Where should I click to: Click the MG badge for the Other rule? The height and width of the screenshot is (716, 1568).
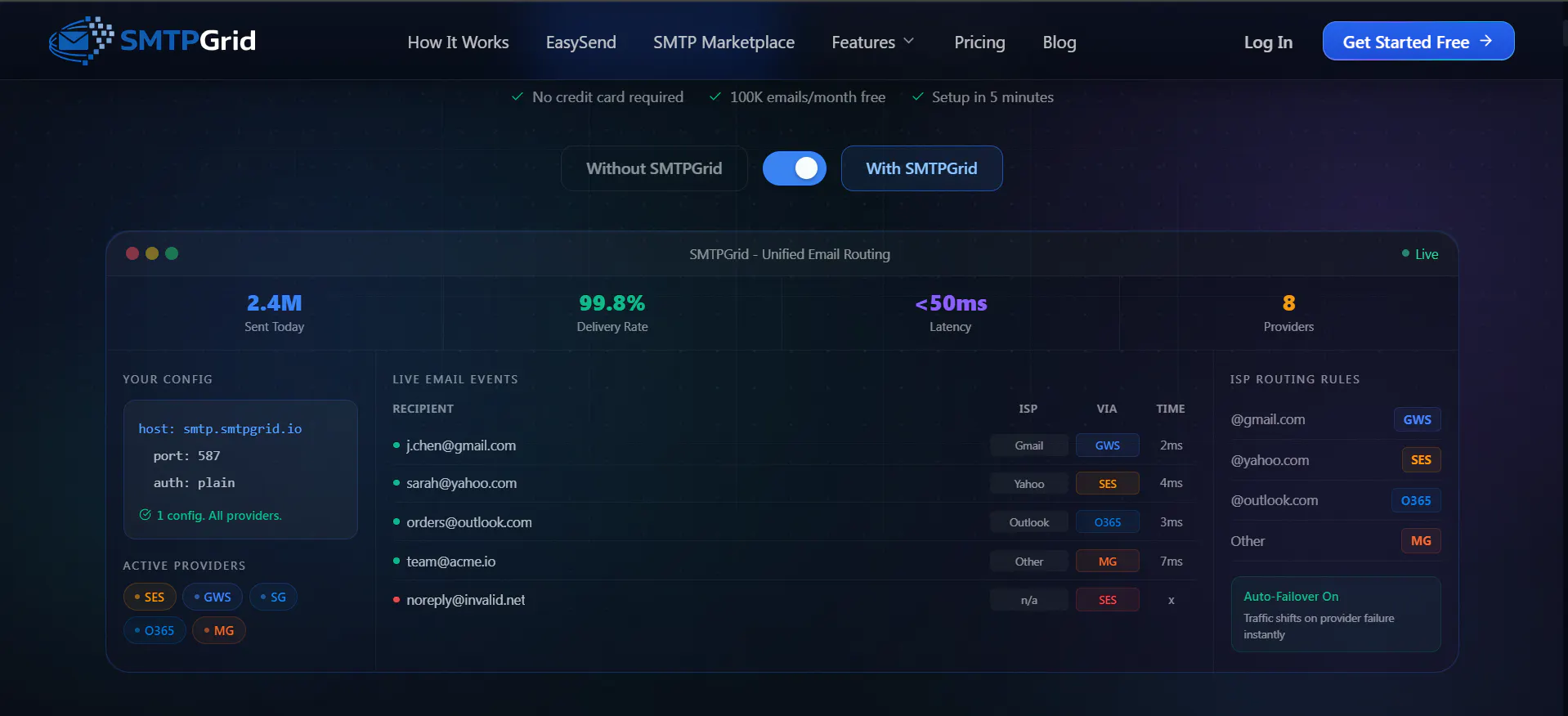(x=1421, y=540)
